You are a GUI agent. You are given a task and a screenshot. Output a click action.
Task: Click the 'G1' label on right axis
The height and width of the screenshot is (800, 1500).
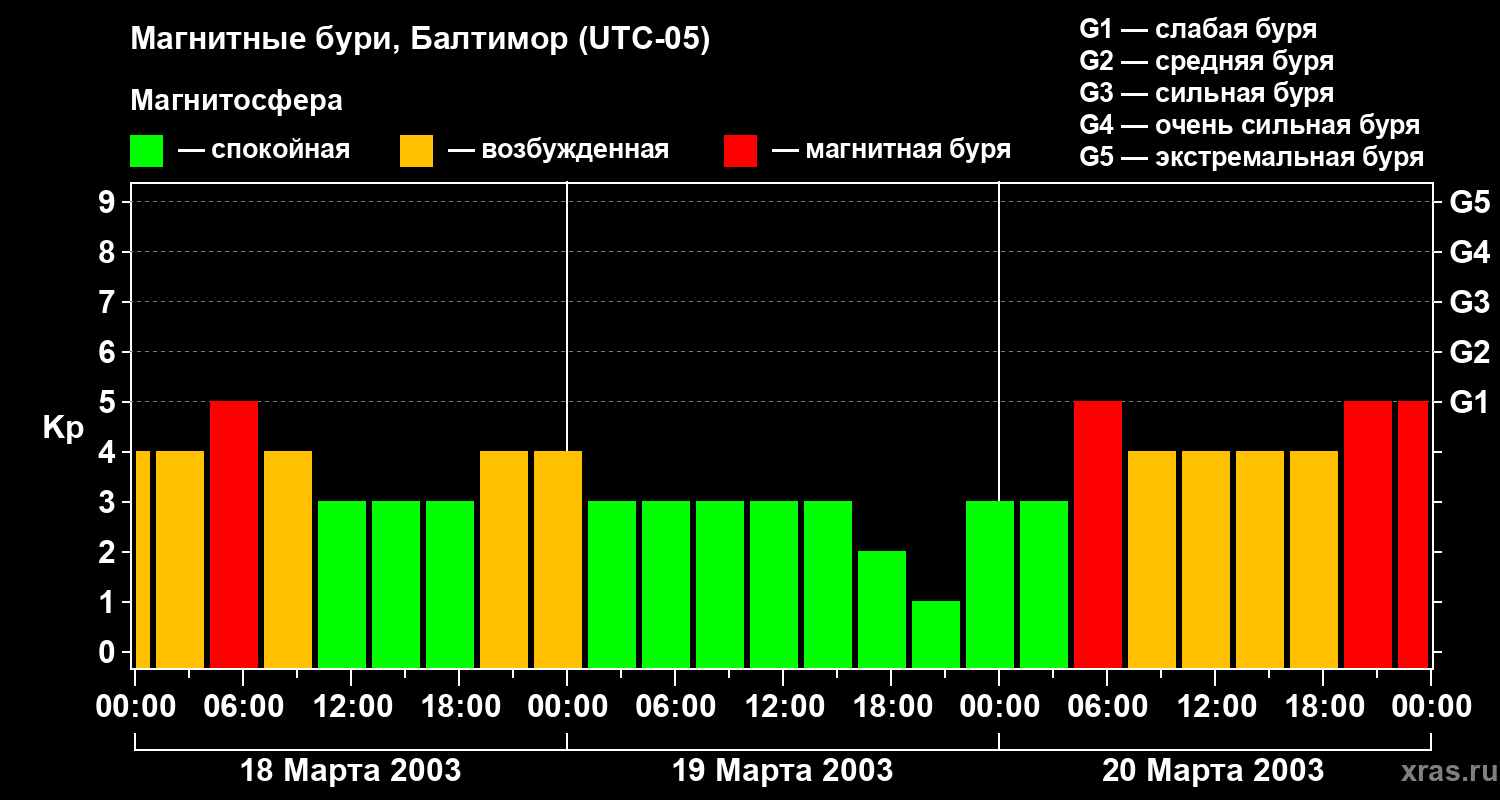click(x=1469, y=402)
